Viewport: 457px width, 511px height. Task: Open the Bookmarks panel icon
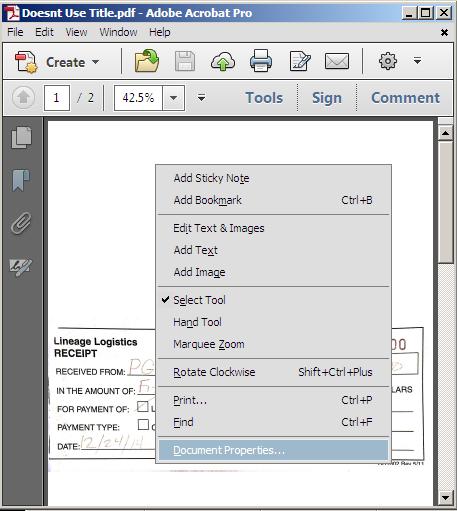tap(21, 180)
